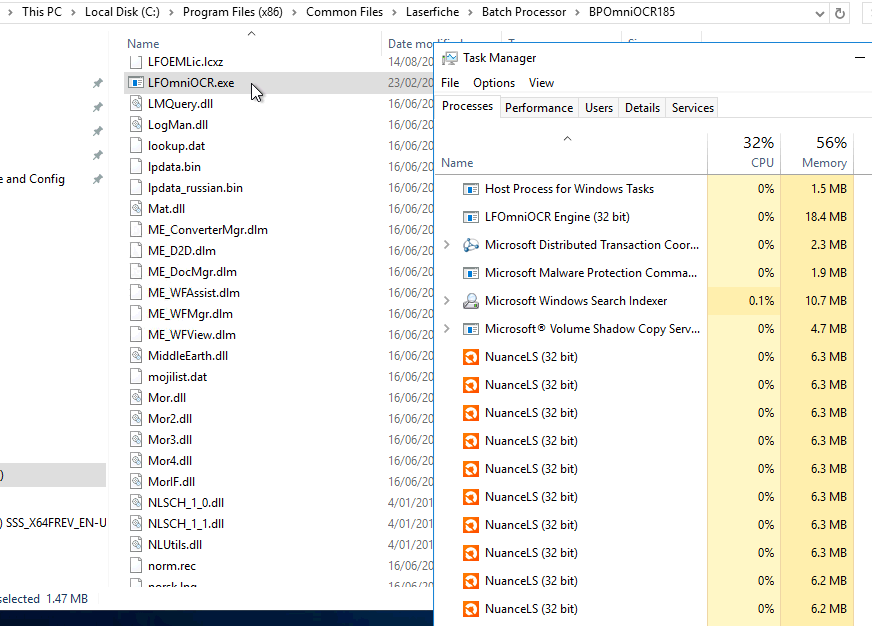872x626 pixels.
Task: Select the ME_WFView.dlm file name
Action: coord(192,335)
